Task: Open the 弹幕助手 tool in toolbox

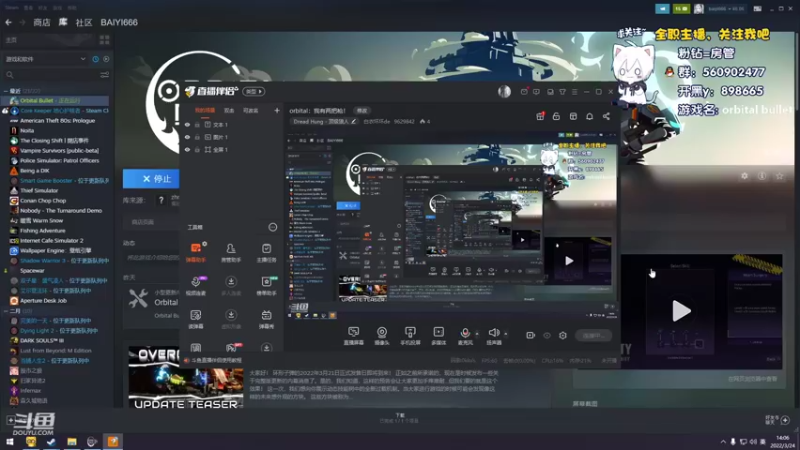Action: pyautogui.click(x=196, y=252)
